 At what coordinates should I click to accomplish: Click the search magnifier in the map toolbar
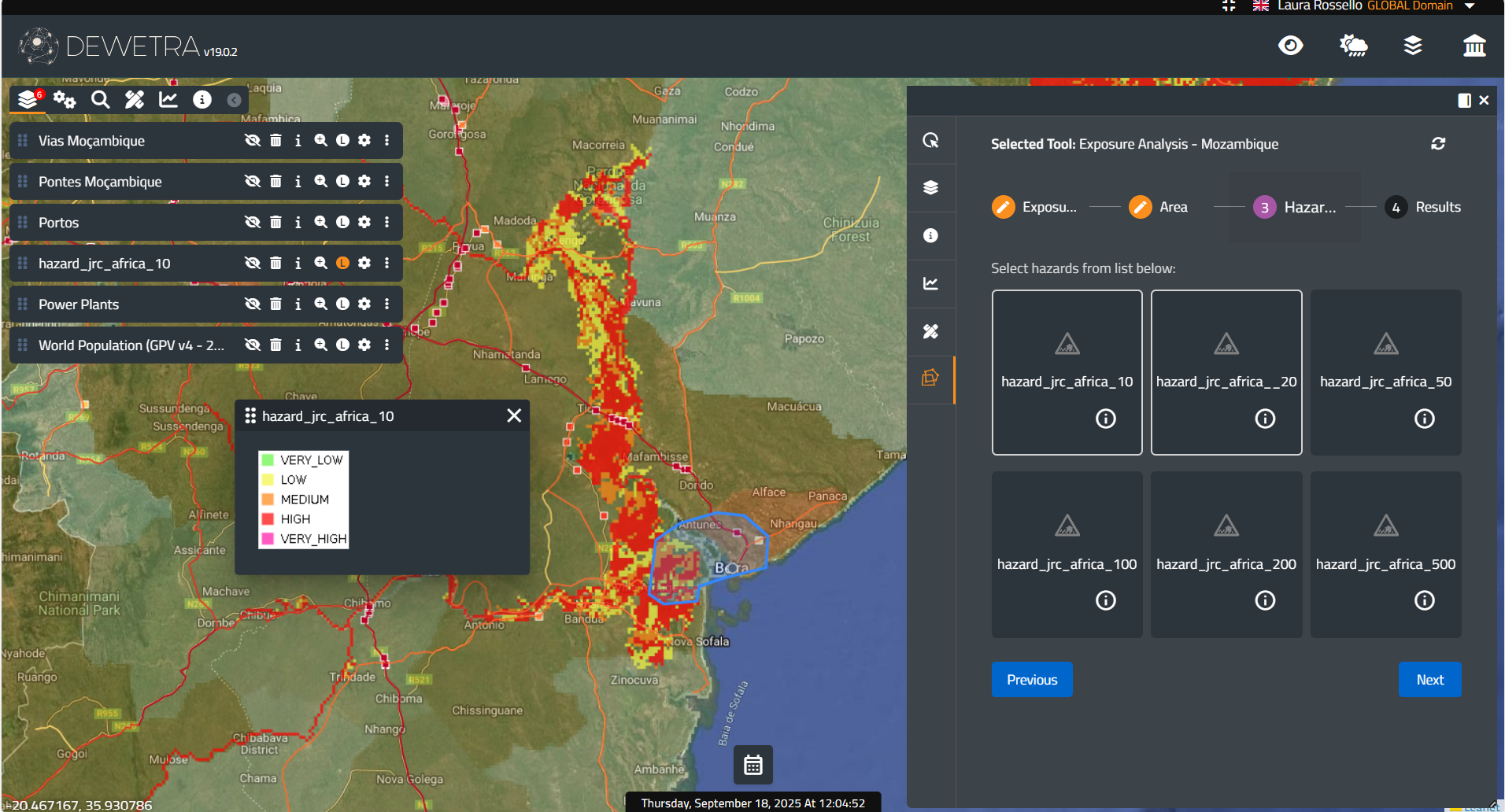[100, 100]
